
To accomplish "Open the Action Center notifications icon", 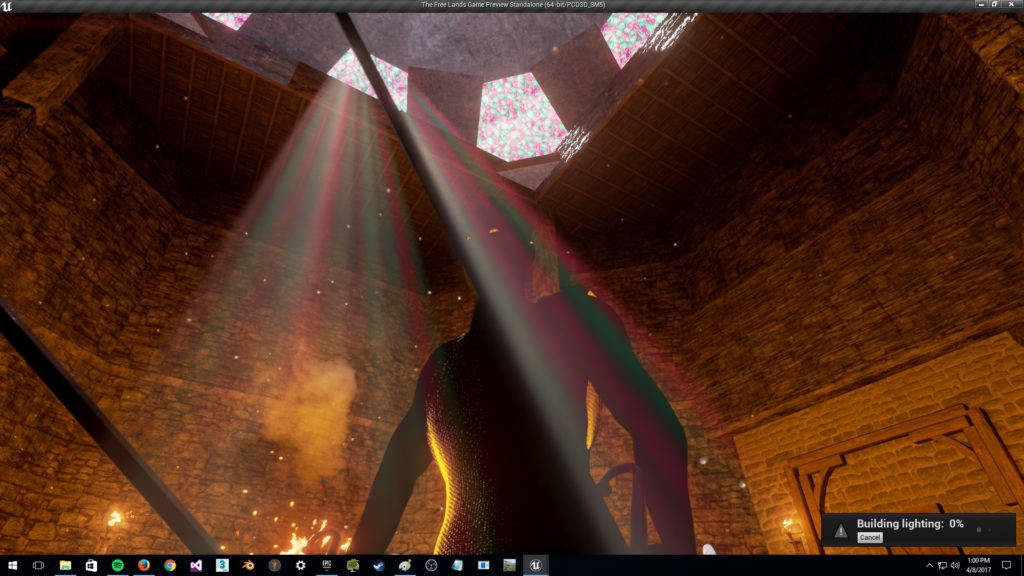I will 1006,566.
